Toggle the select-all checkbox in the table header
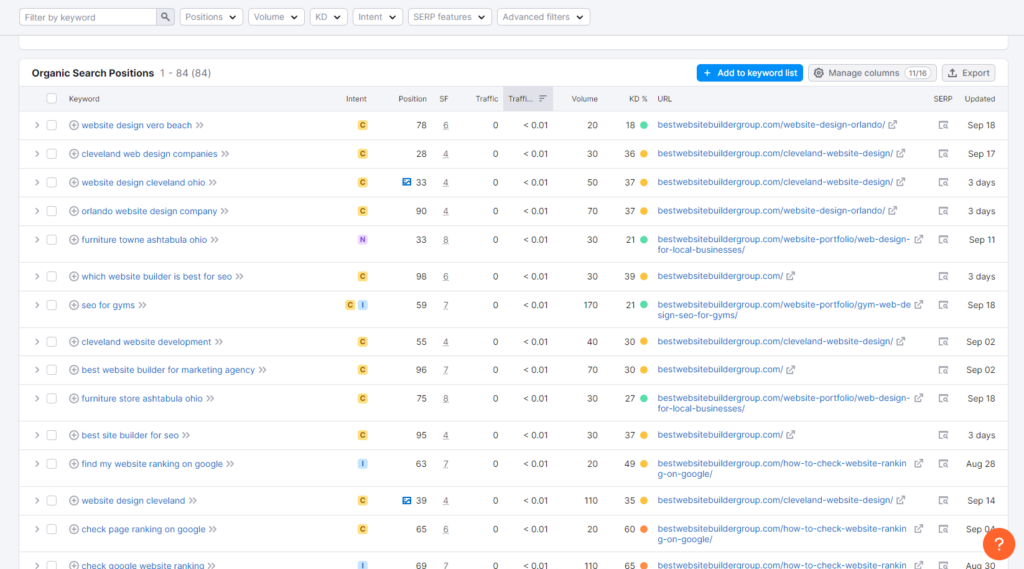 pos(52,99)
